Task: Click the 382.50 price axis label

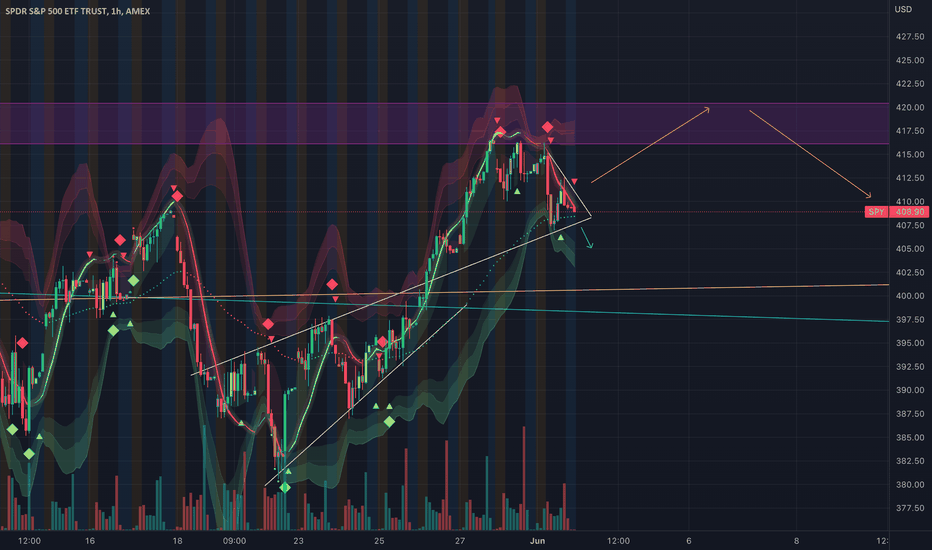Action: tap(910, 461)
